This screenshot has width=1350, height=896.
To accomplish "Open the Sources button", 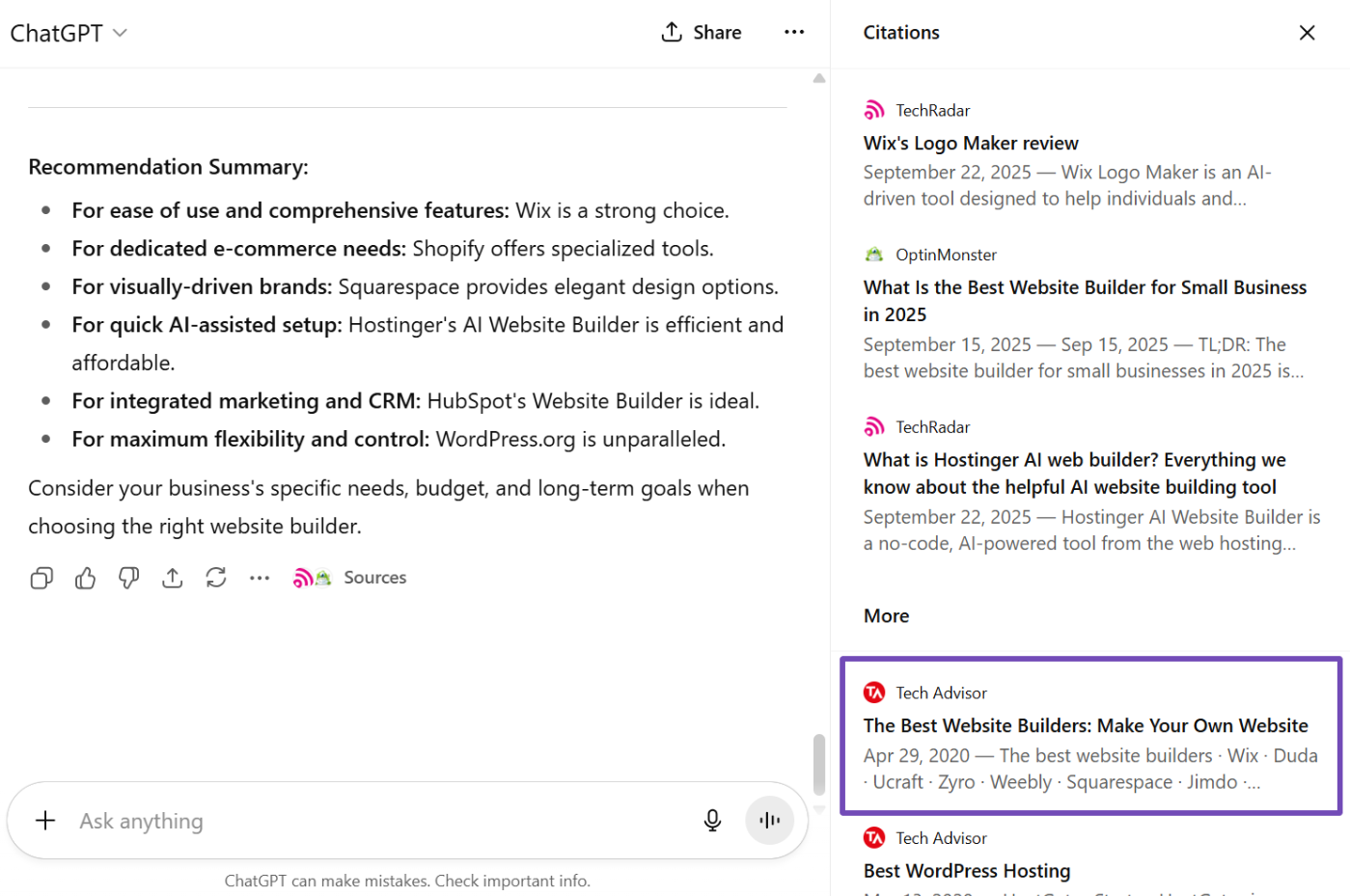I will 350,578.
